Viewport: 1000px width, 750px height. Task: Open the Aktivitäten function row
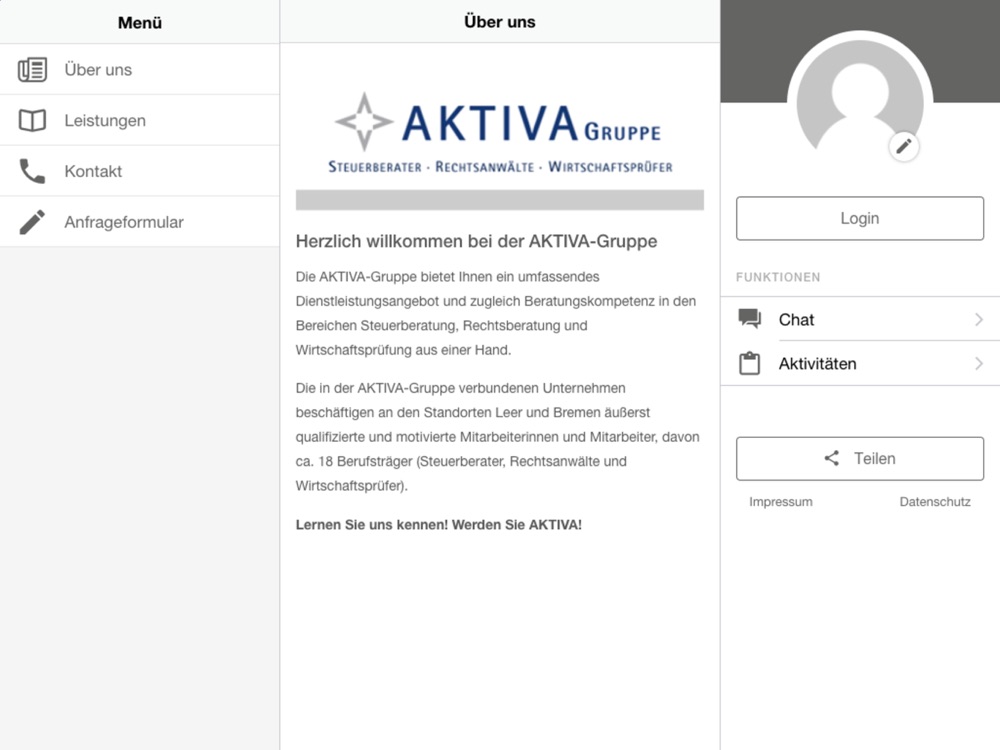[x=860, y=364]
